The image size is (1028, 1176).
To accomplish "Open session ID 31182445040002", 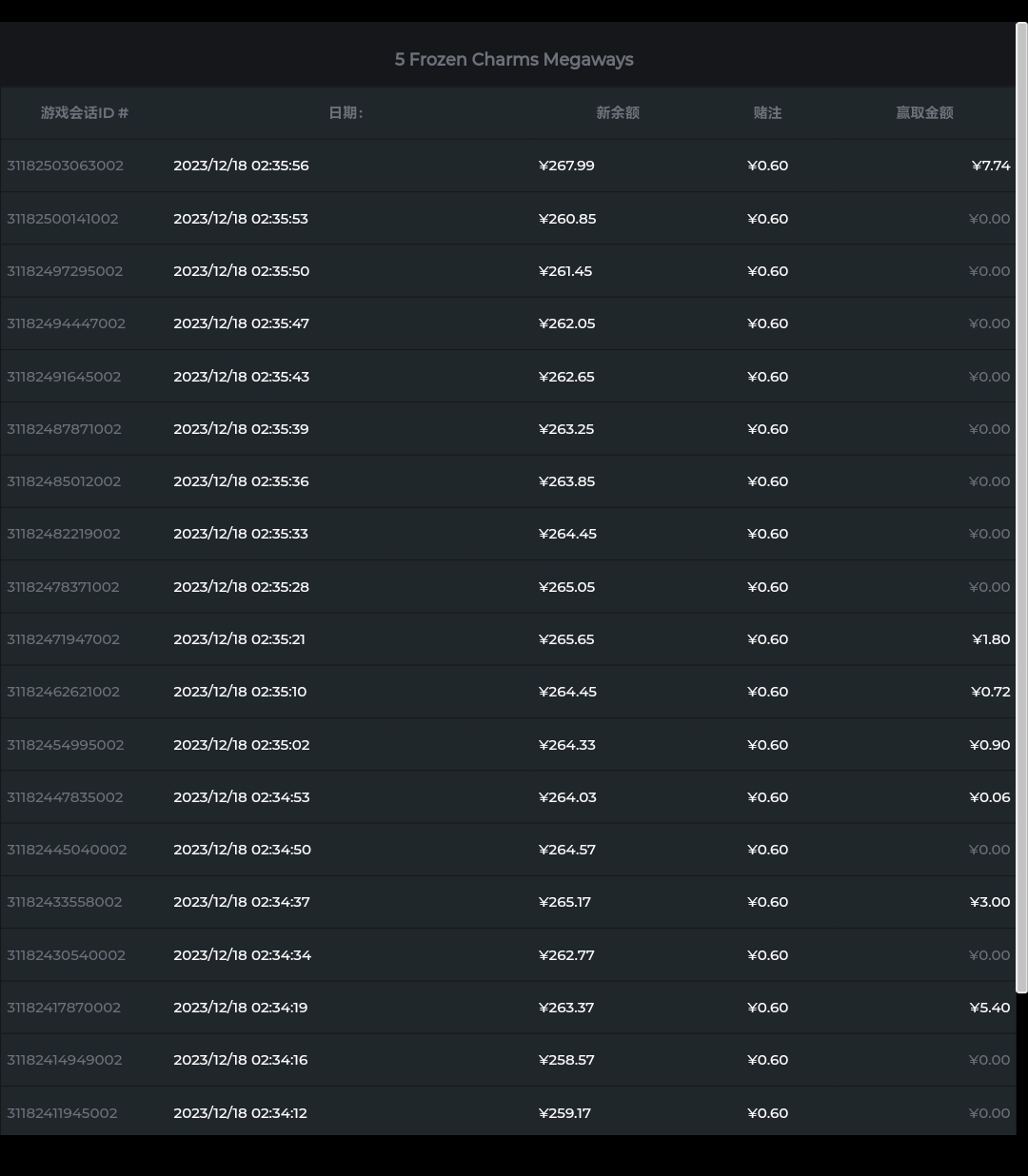I will tap(67, 850).
